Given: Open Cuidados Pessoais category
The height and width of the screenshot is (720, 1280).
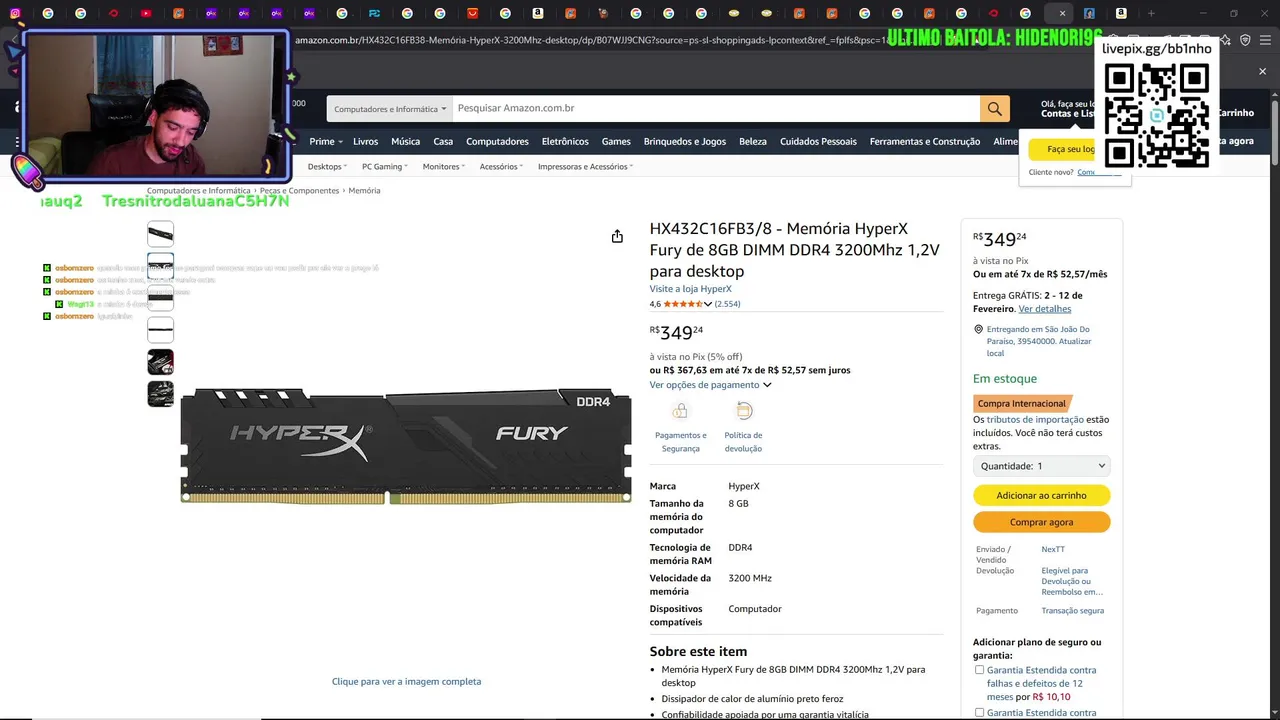Looking at the screenshot, I should point(818,142).
